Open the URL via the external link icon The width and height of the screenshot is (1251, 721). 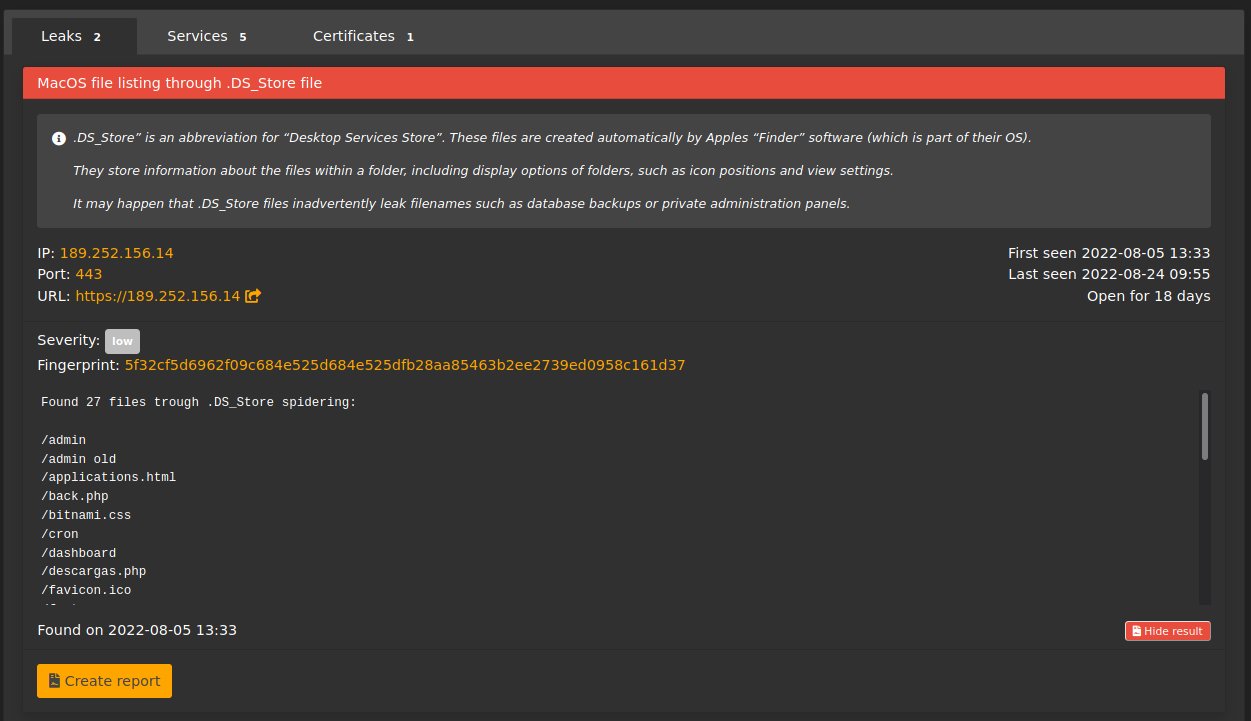pyautogui.click(x=253, y=295)
